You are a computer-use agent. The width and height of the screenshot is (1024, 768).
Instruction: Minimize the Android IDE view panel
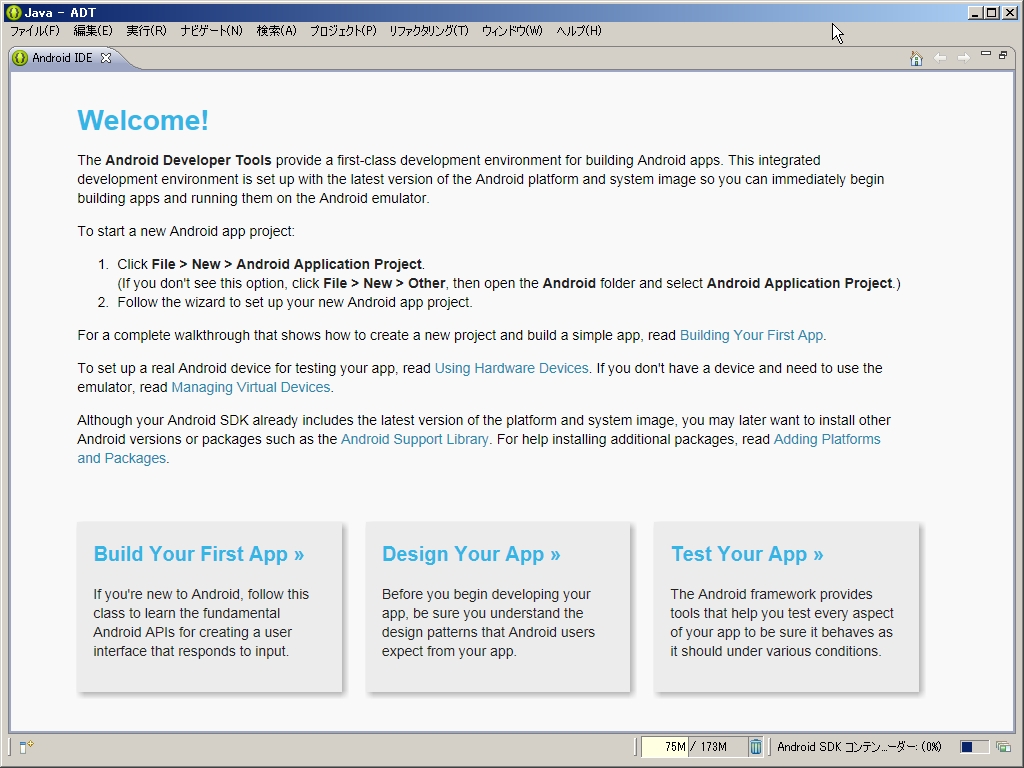click(x=986, y=54)
